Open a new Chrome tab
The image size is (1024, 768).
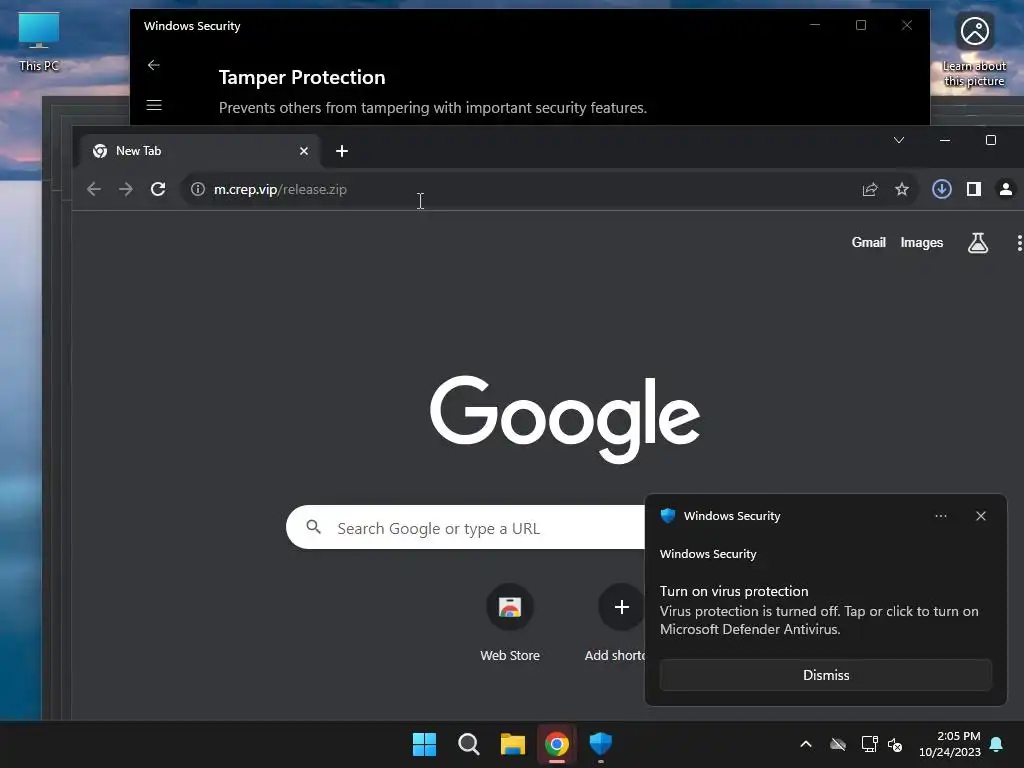(342, 151)
